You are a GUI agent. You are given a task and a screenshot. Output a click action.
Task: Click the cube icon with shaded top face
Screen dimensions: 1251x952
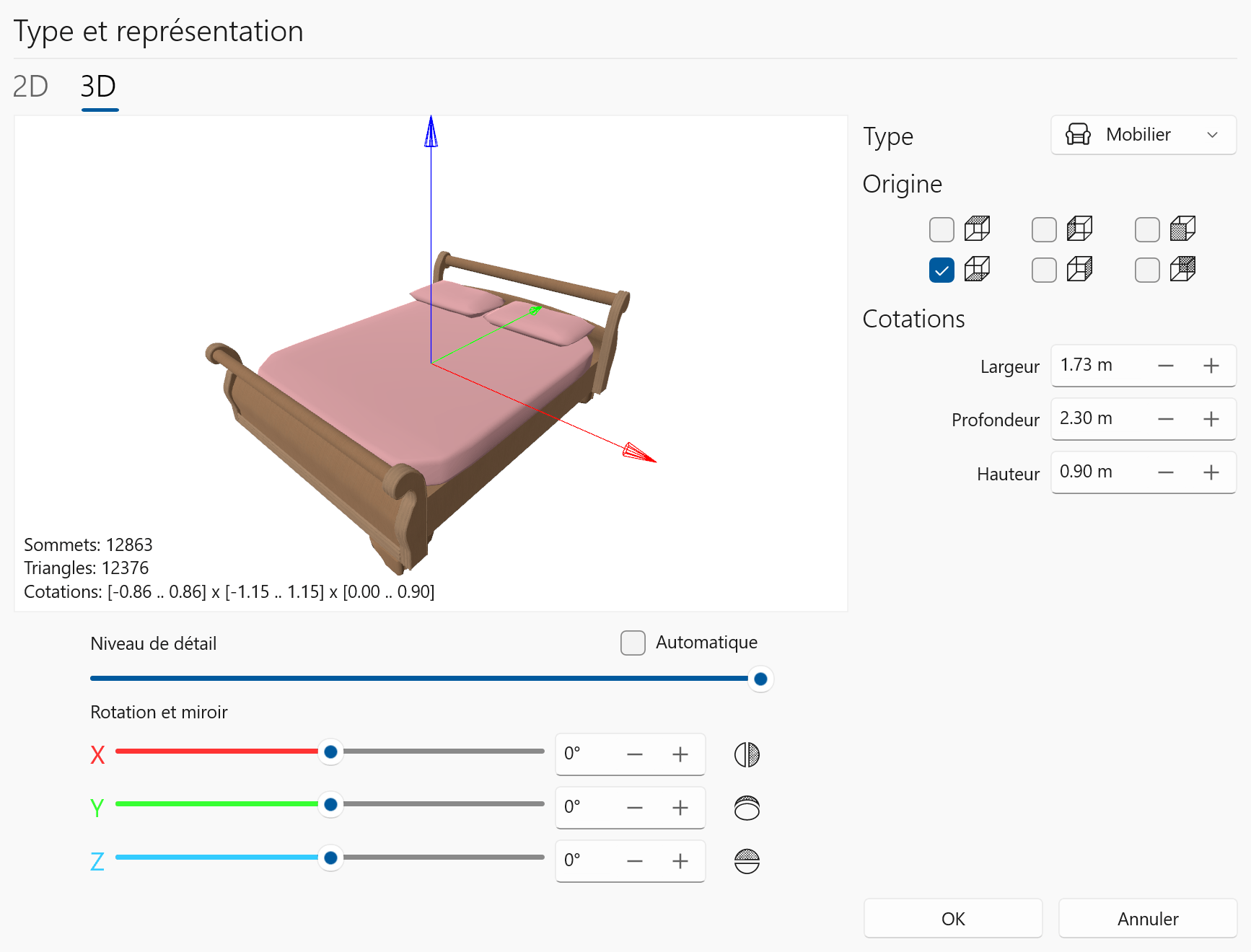coord(977,229)
